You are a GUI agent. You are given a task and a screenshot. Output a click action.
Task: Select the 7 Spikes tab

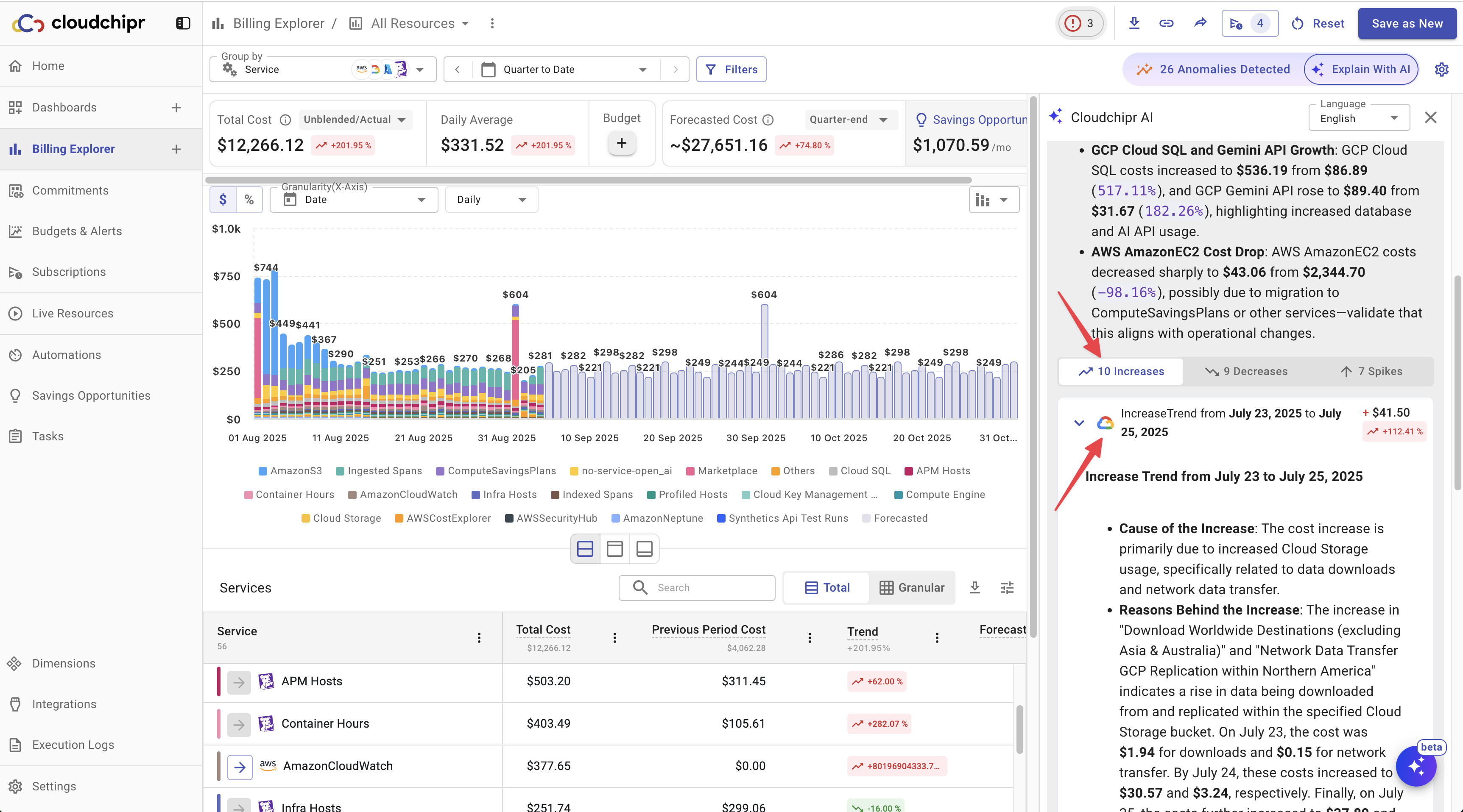[x=1371, y=372]
